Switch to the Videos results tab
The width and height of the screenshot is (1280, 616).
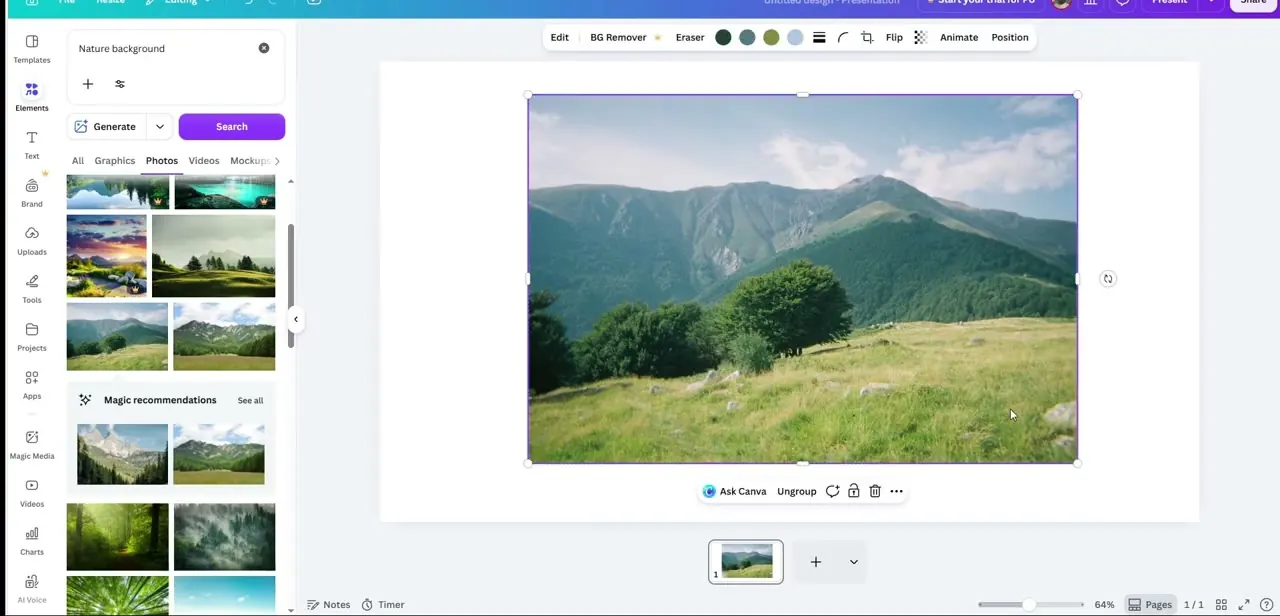pos(204,161)
